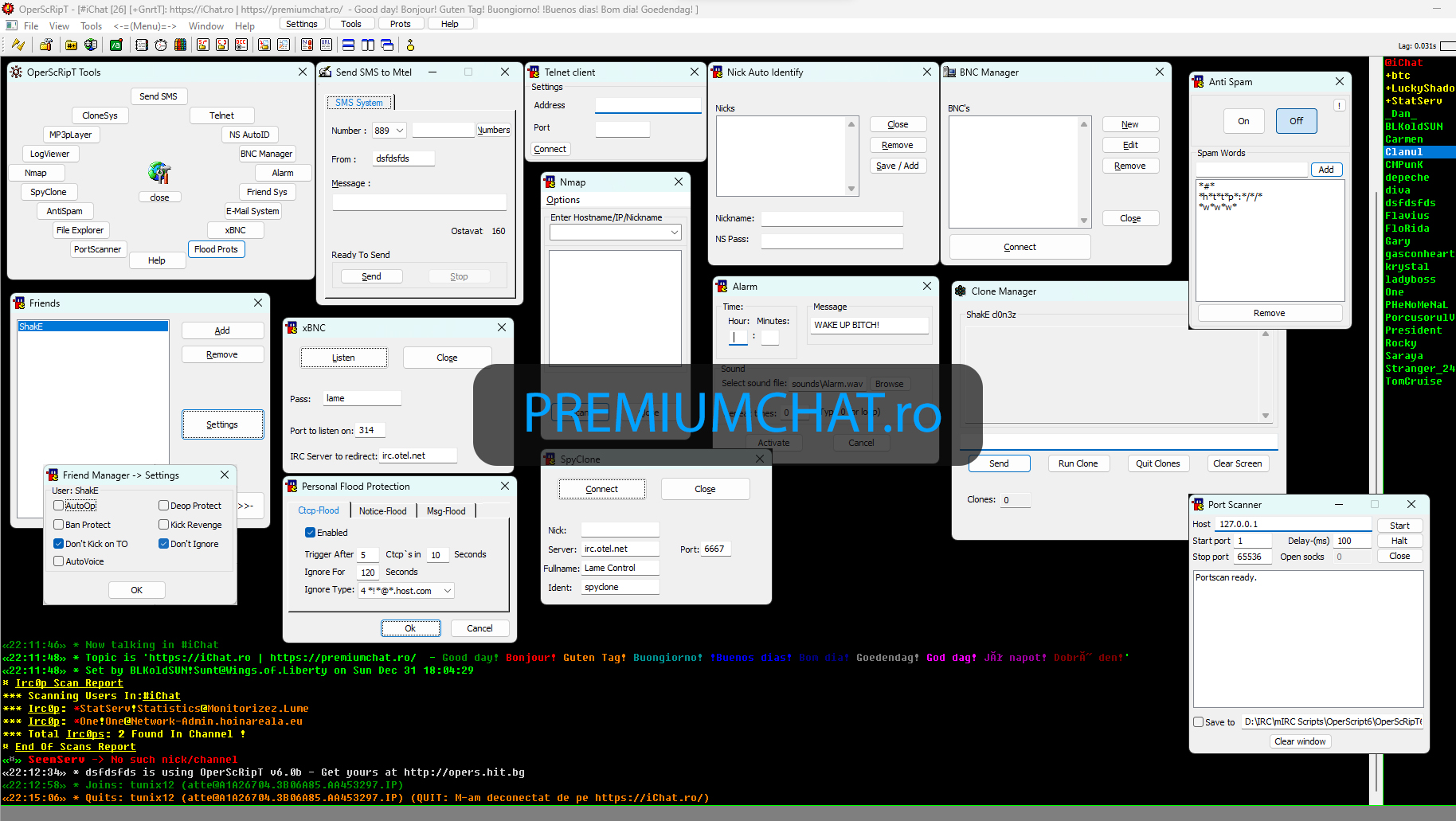Screen dimensions: 1456x821
Task: Open the Address Book toolbar icon
Action: (142, 45)
